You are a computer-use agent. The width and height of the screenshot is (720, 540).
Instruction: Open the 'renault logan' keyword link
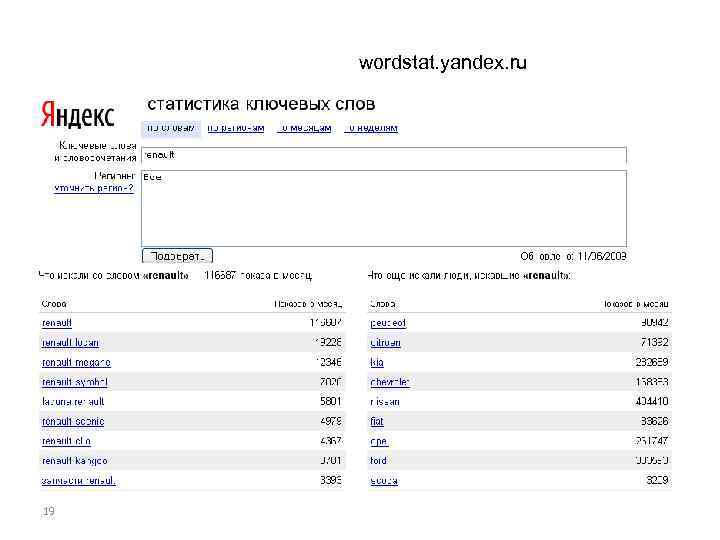70,343
